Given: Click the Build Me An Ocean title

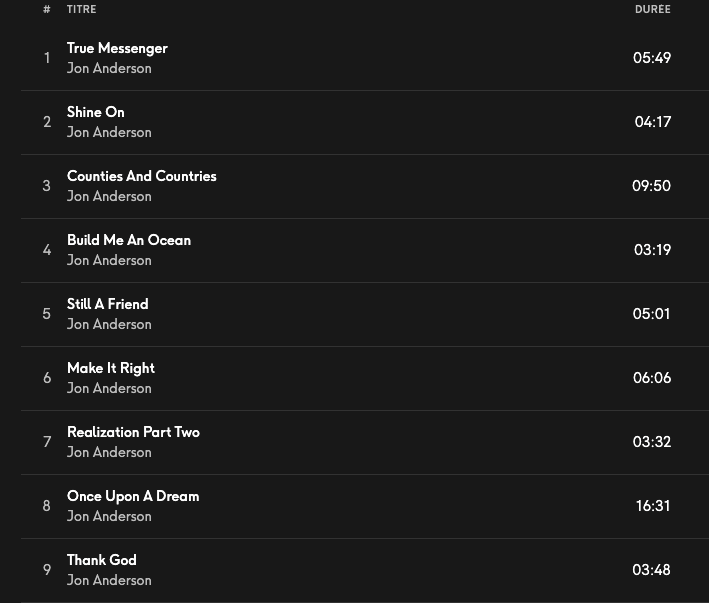Looking at the screenshot, I should tap(129, 240).
